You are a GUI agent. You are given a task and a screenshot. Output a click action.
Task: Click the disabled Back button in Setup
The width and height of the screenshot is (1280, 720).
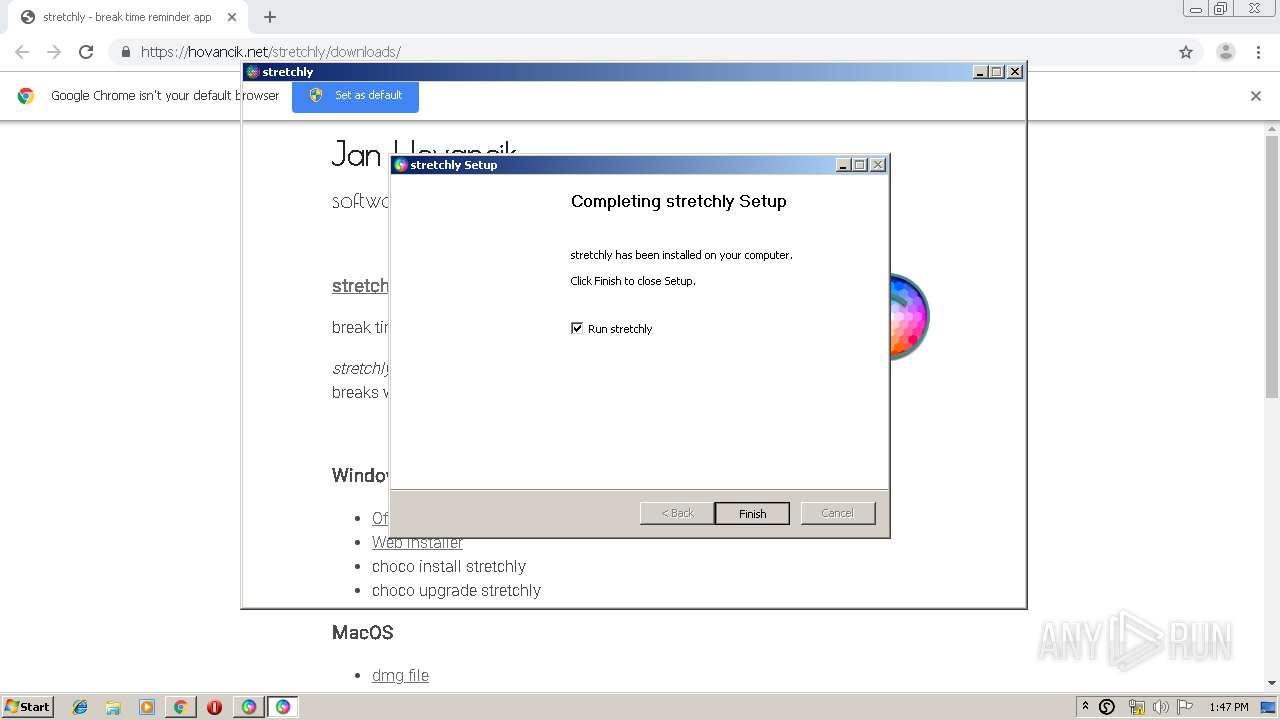(x=677, y=513)
